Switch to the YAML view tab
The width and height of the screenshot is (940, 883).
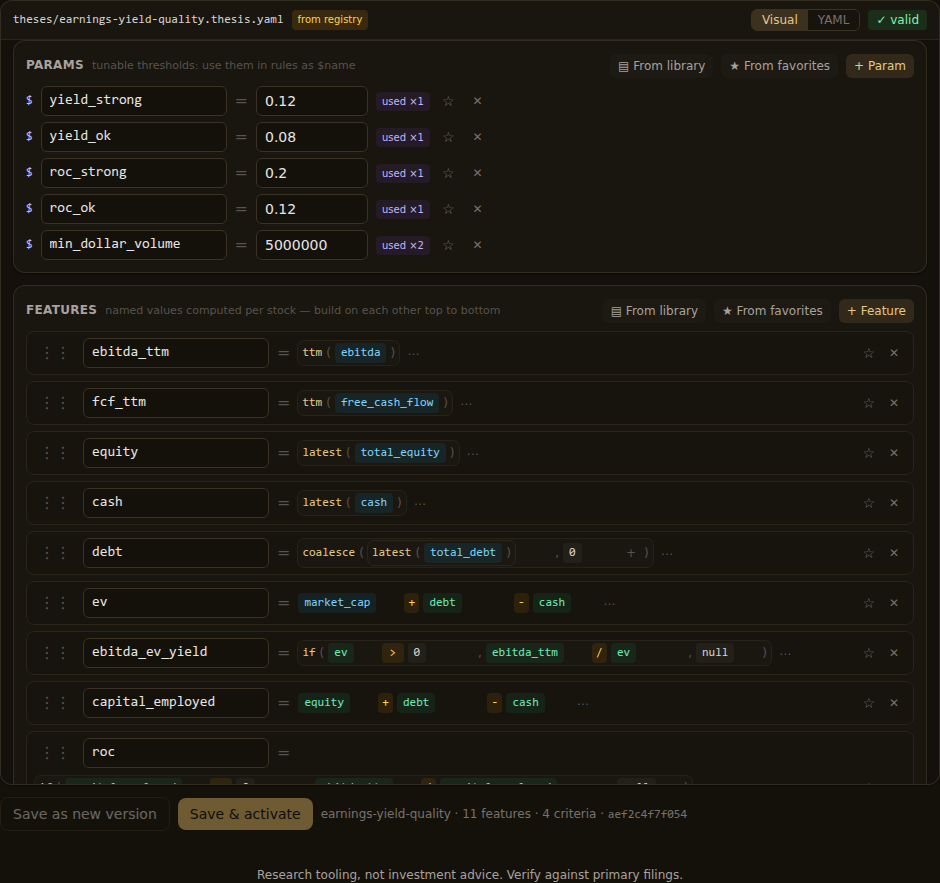pos(833,20)
